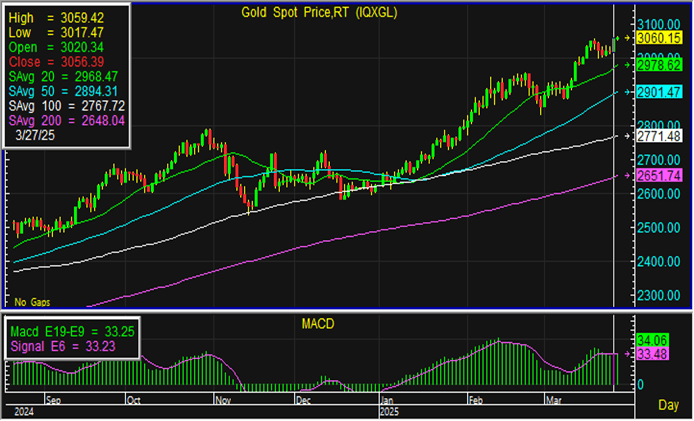Viewport: 694px width, 421px height.
Task: Click the green 2978.62 price marker
Action: [658, 64]
